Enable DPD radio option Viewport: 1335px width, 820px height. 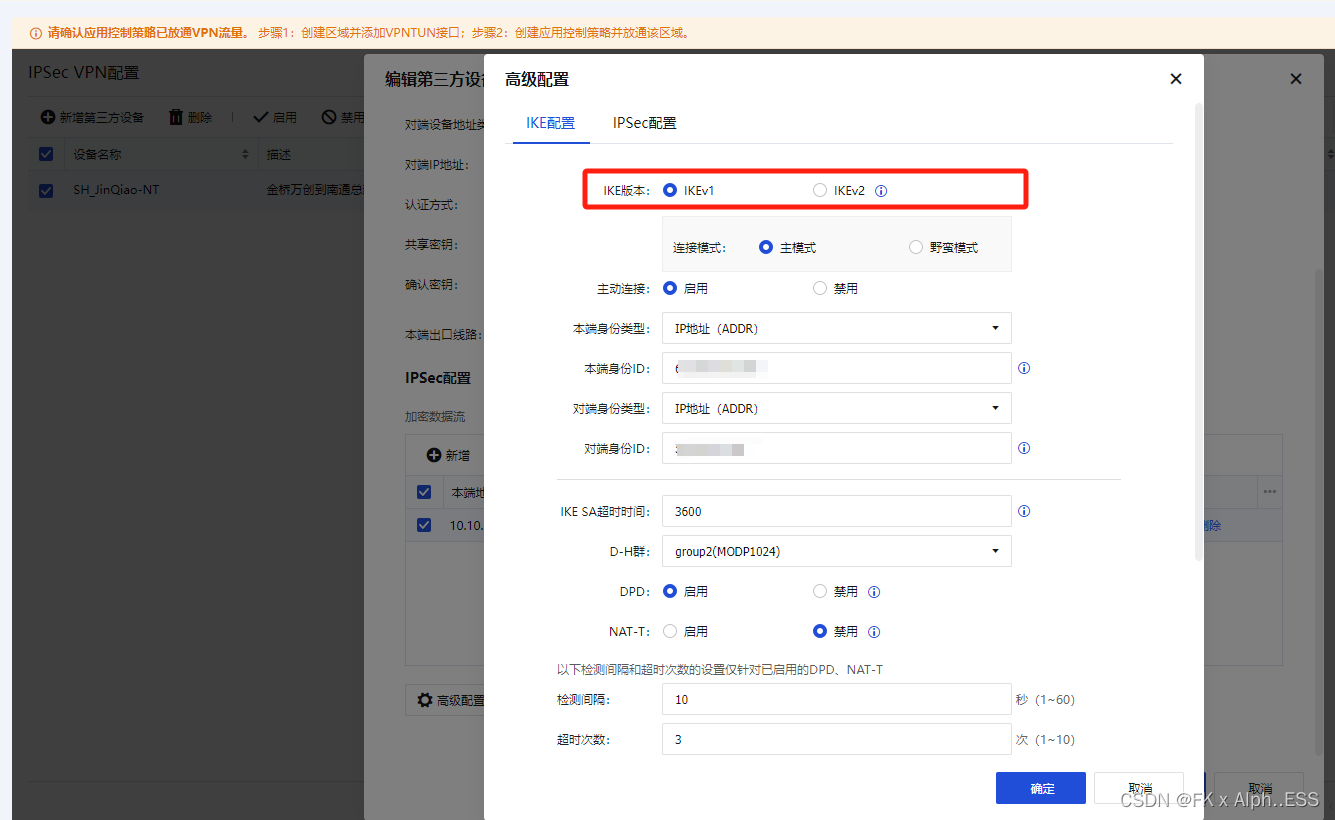[x=670, y=591]
